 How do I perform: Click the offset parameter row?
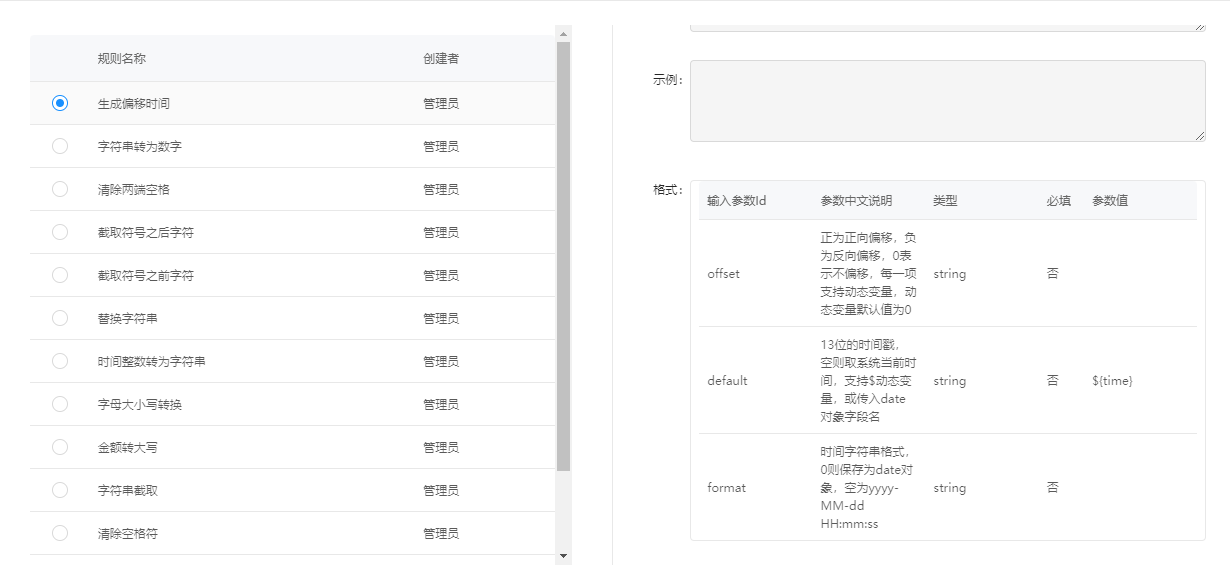pos(723,273)
